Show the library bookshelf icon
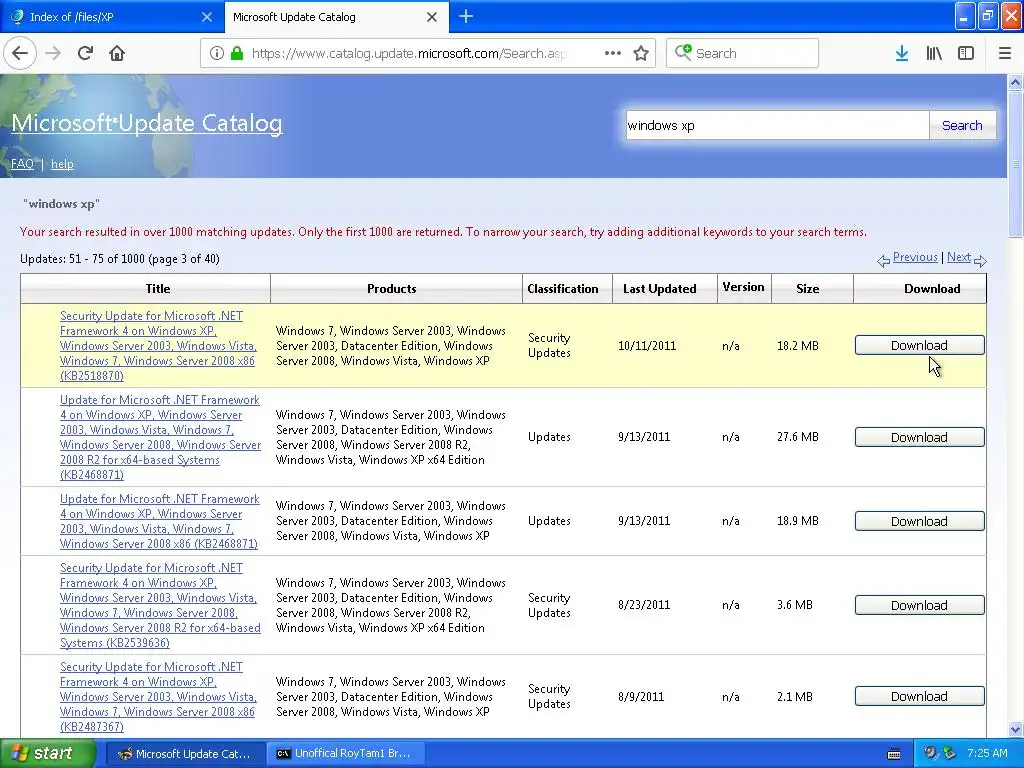 (x=934, y=54)
